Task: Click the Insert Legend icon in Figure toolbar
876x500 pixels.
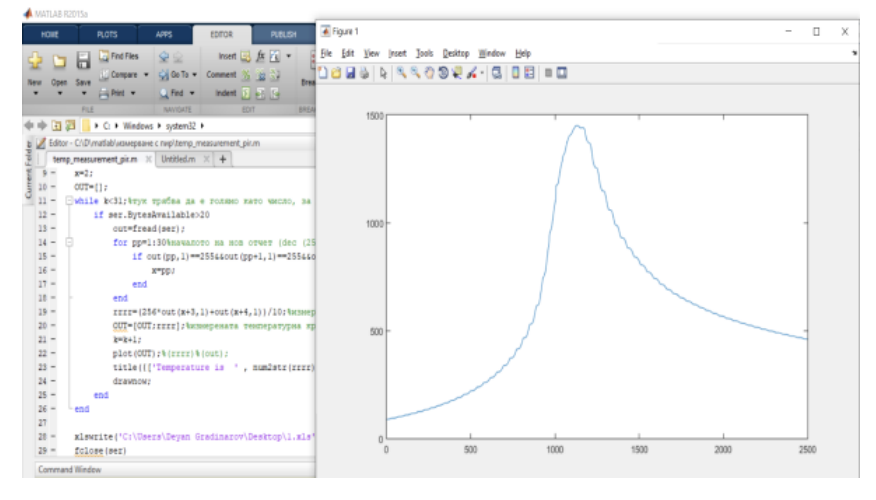Action: tap(529, 73)
